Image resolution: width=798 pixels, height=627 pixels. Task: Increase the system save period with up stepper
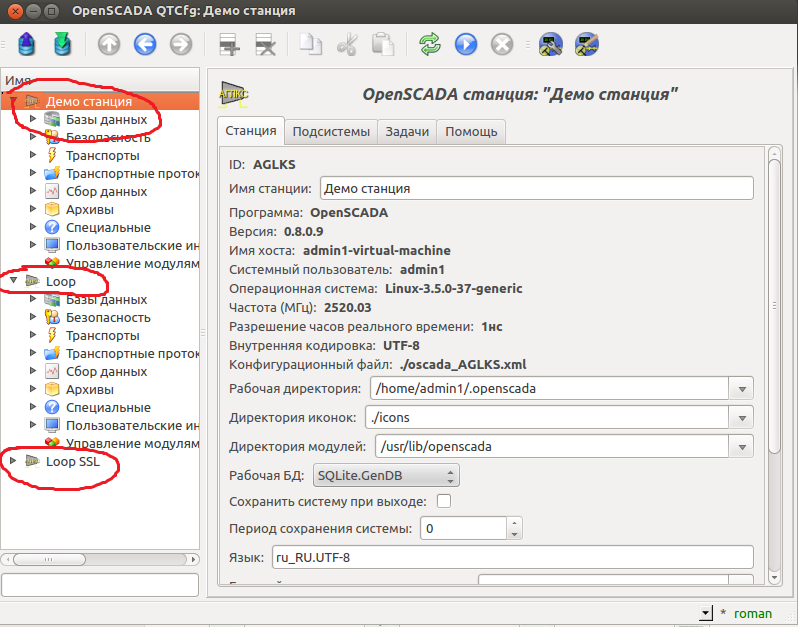click(x=514, y=522)
